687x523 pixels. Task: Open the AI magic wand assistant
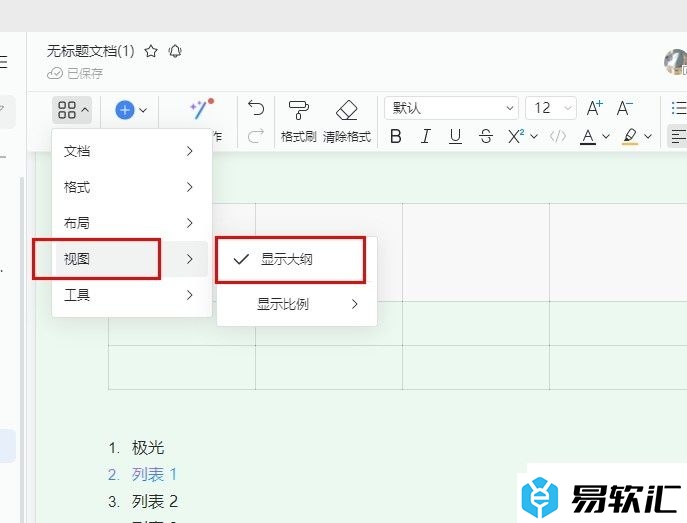pos(200,109)
